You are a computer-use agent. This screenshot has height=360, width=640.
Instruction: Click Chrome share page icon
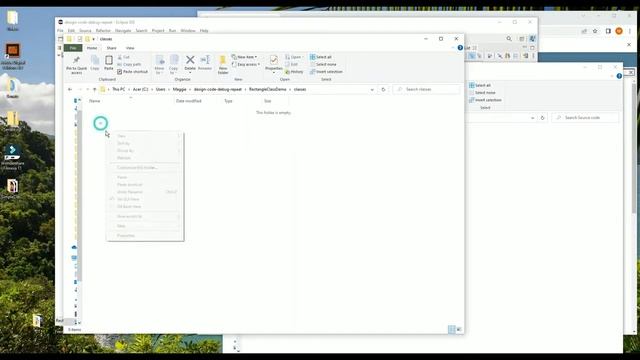[x=584, y=31]
